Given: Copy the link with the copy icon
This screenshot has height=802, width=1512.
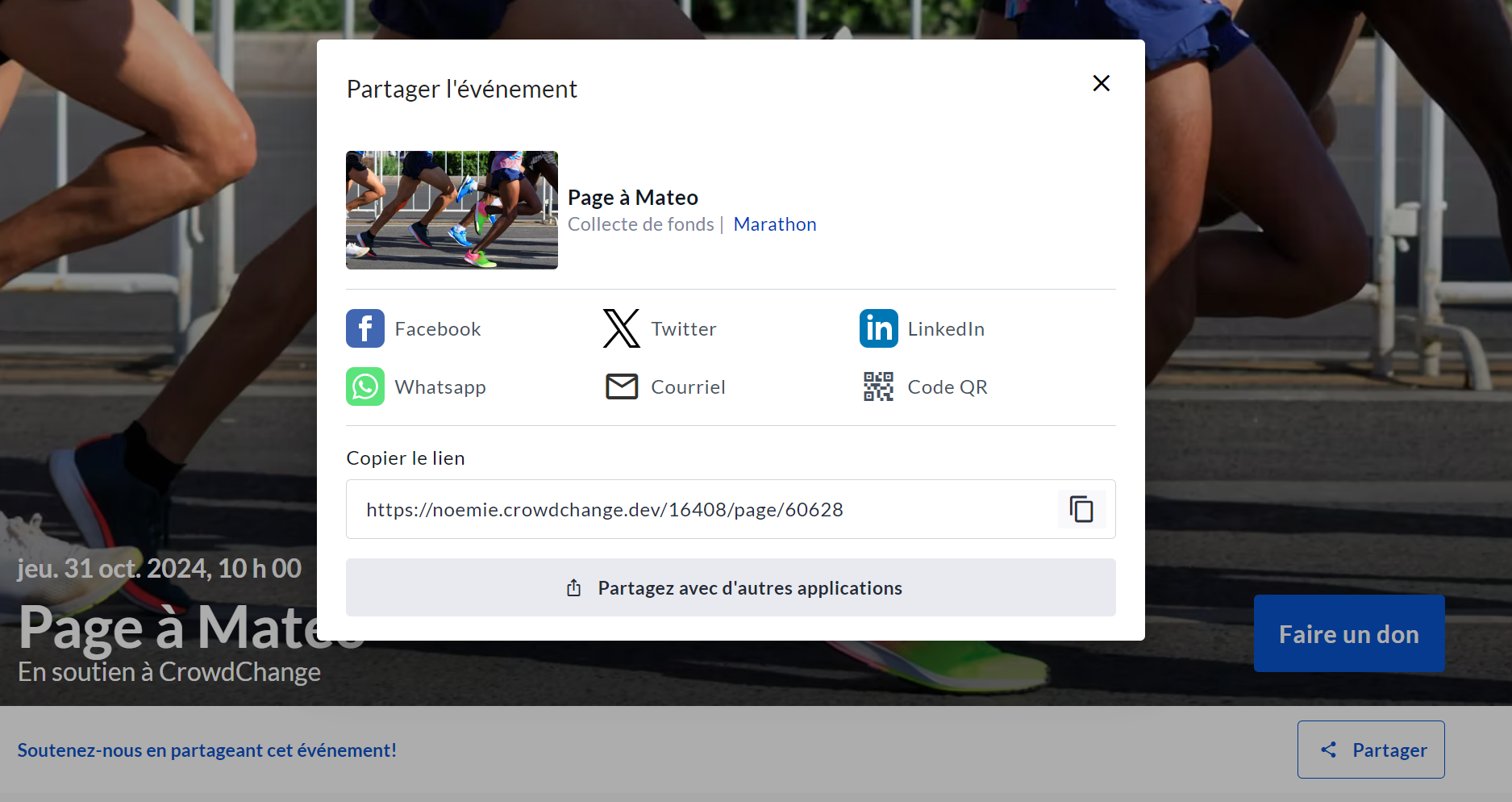Looking at the screenshot, I should (x=1081, y=509).
